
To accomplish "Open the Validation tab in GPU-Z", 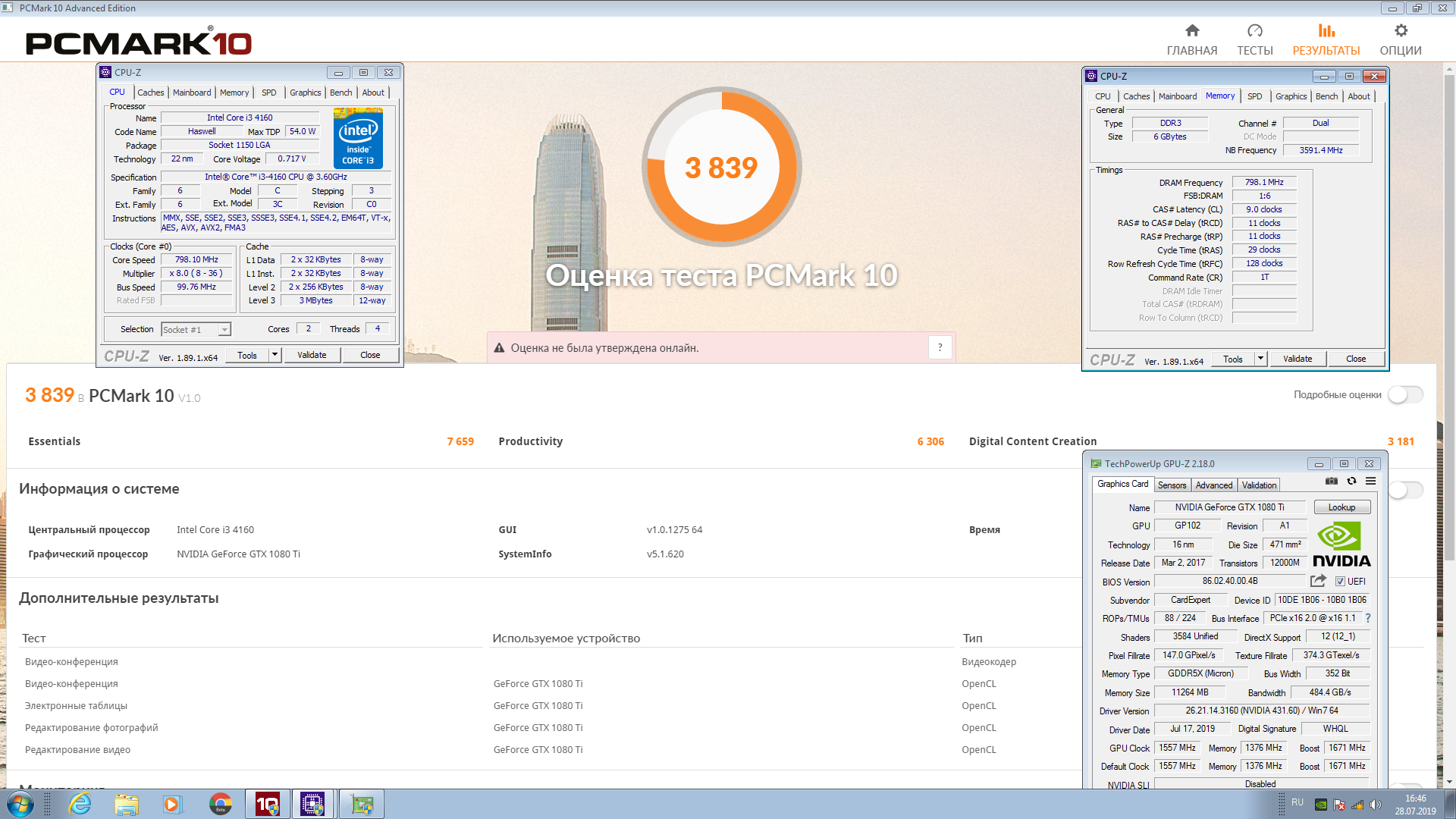I will (1259, 485).
